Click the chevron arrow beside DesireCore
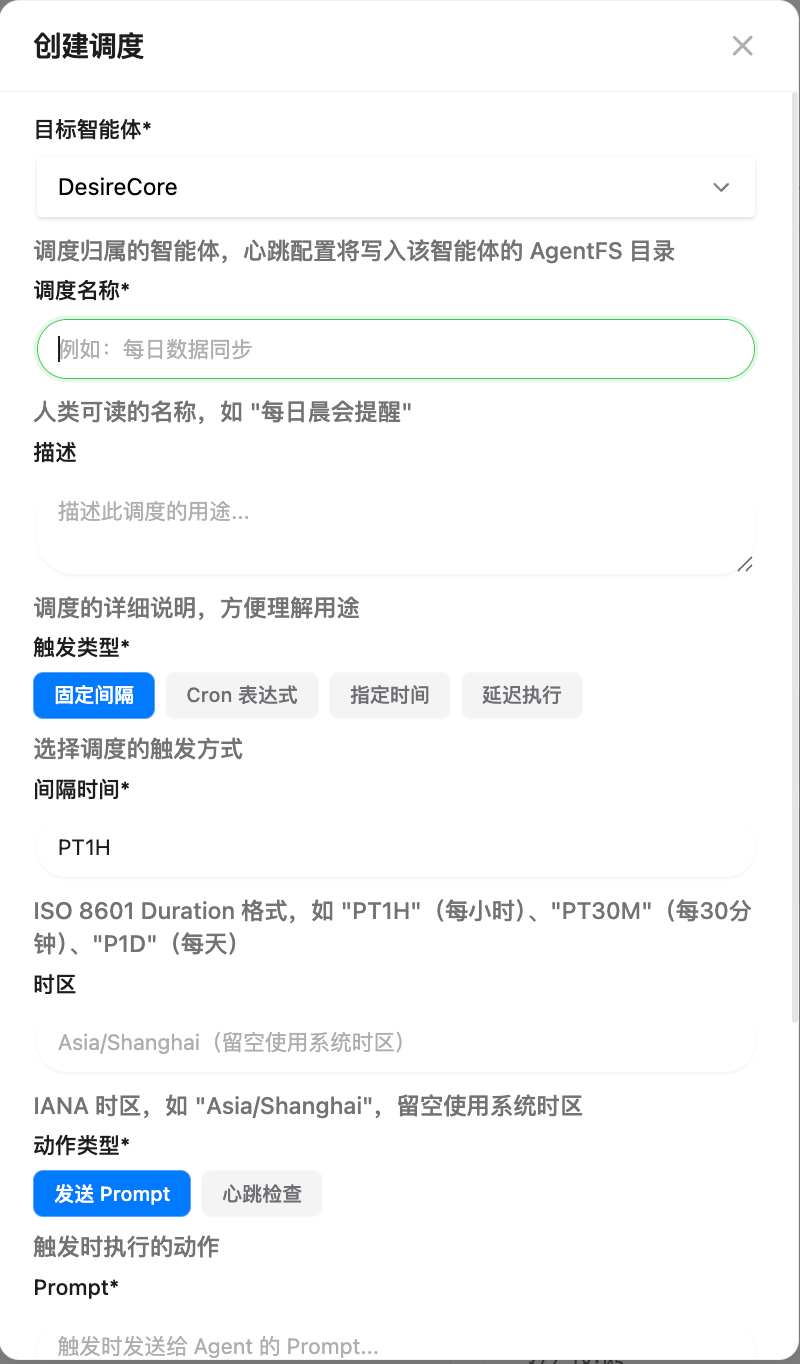This screenshot has height=1364, width=800. point(721,187)
